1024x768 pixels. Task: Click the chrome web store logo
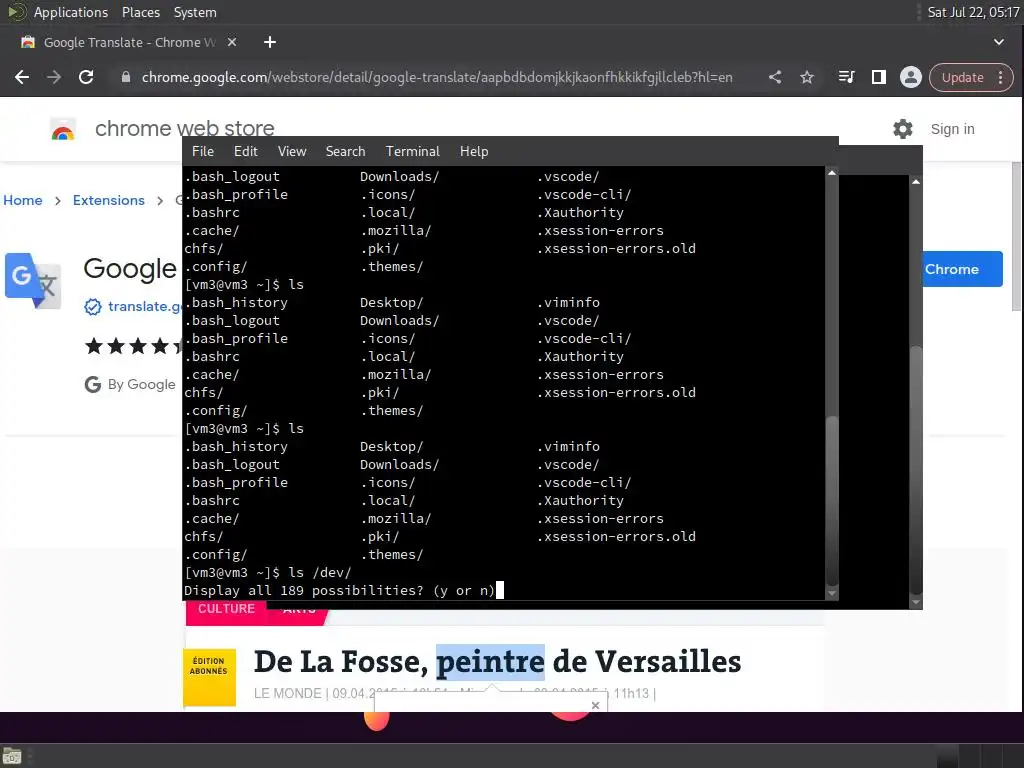click(x=63, y=130)
